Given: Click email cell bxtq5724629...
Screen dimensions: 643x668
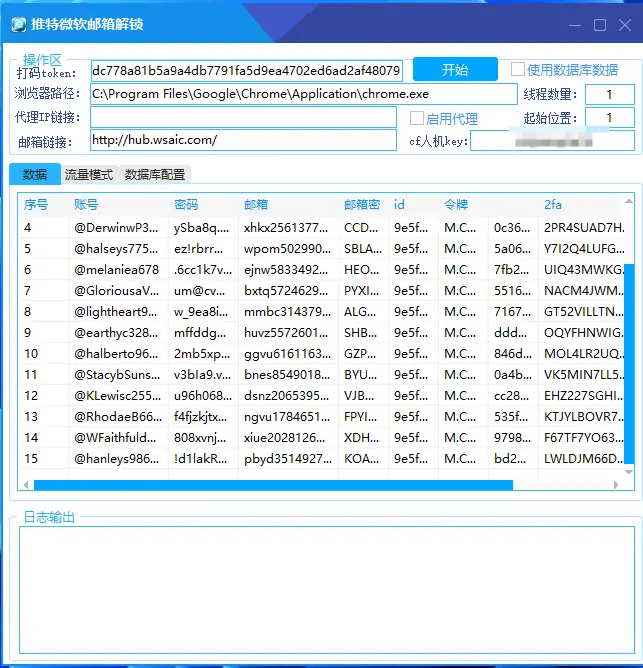Looking at the screenshot, I should tap(286, 291).
